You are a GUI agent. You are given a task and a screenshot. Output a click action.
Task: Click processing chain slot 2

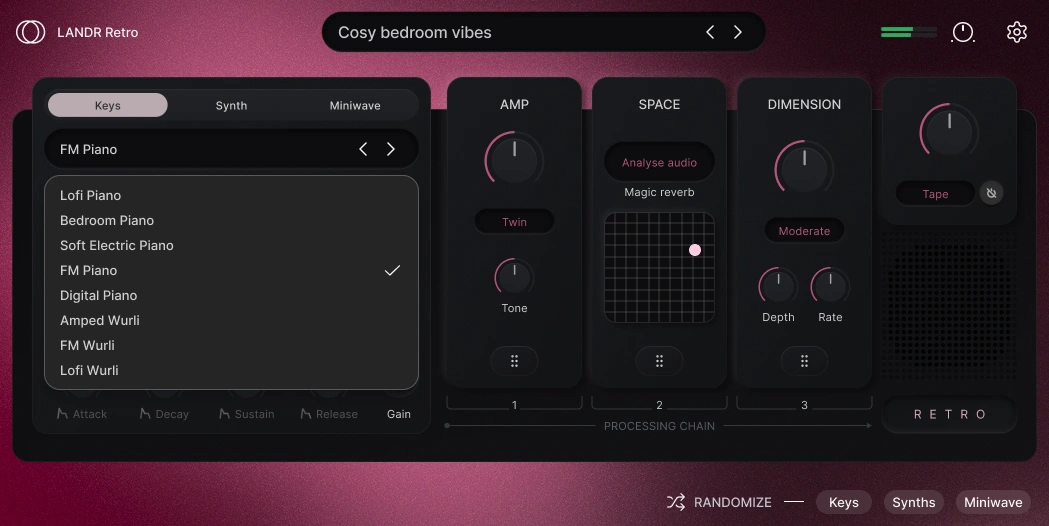click(659, 404)
